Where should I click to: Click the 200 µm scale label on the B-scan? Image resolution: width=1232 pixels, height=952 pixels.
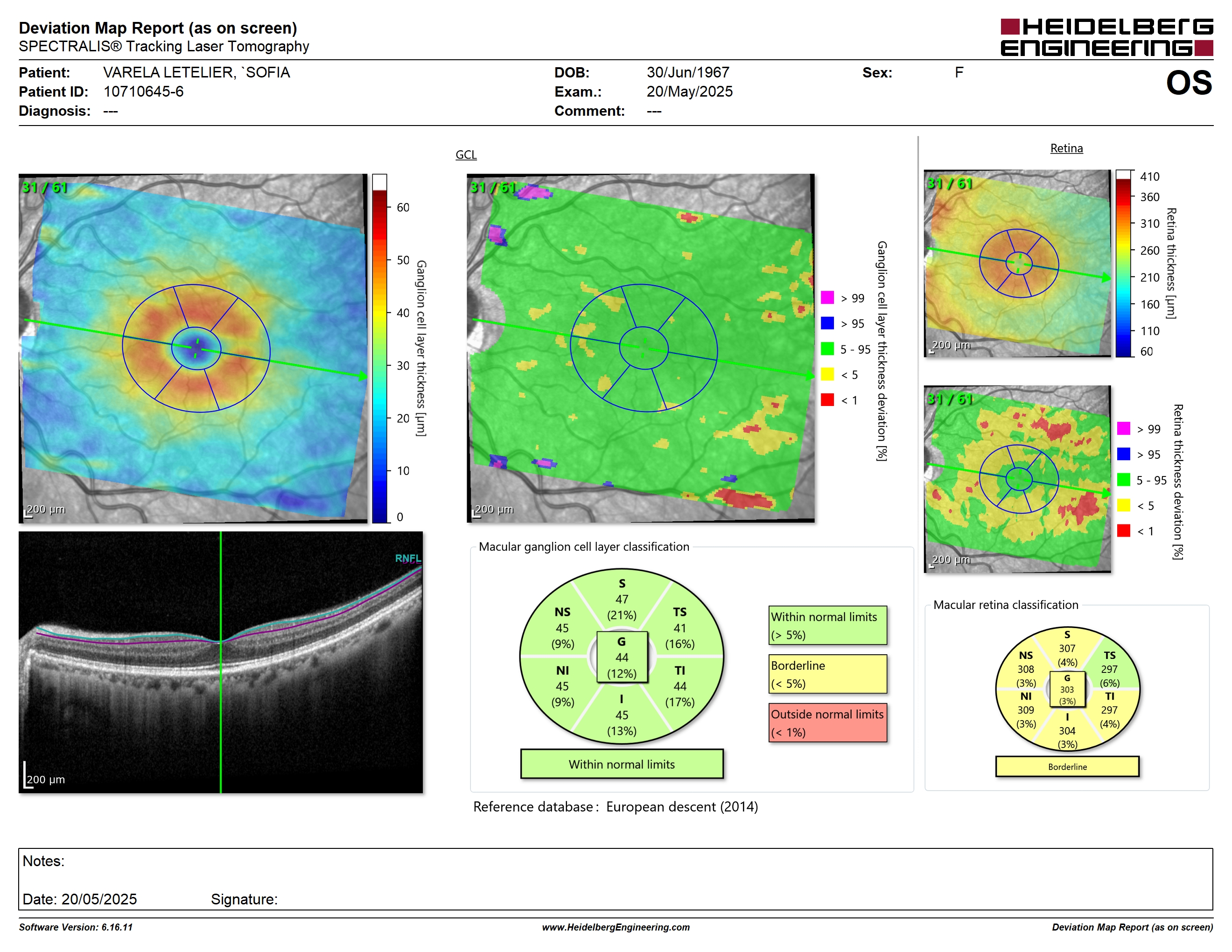(46, 779)
